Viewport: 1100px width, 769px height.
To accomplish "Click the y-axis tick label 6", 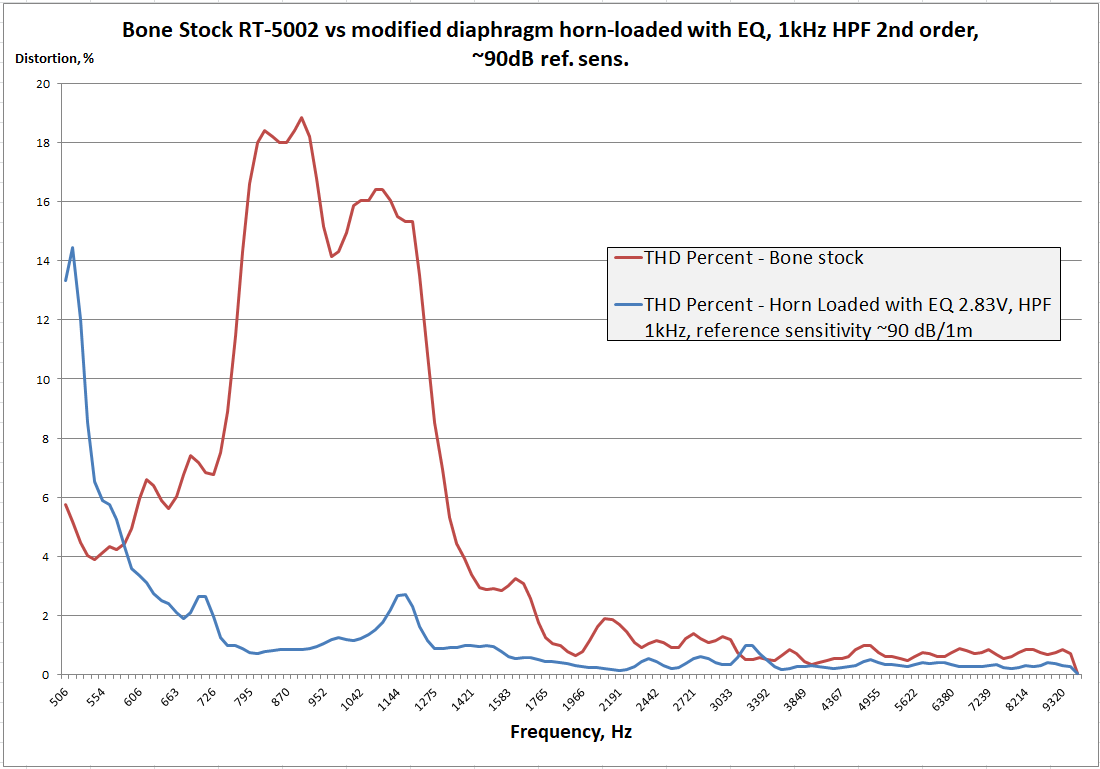I will click(x=45, y=498).
